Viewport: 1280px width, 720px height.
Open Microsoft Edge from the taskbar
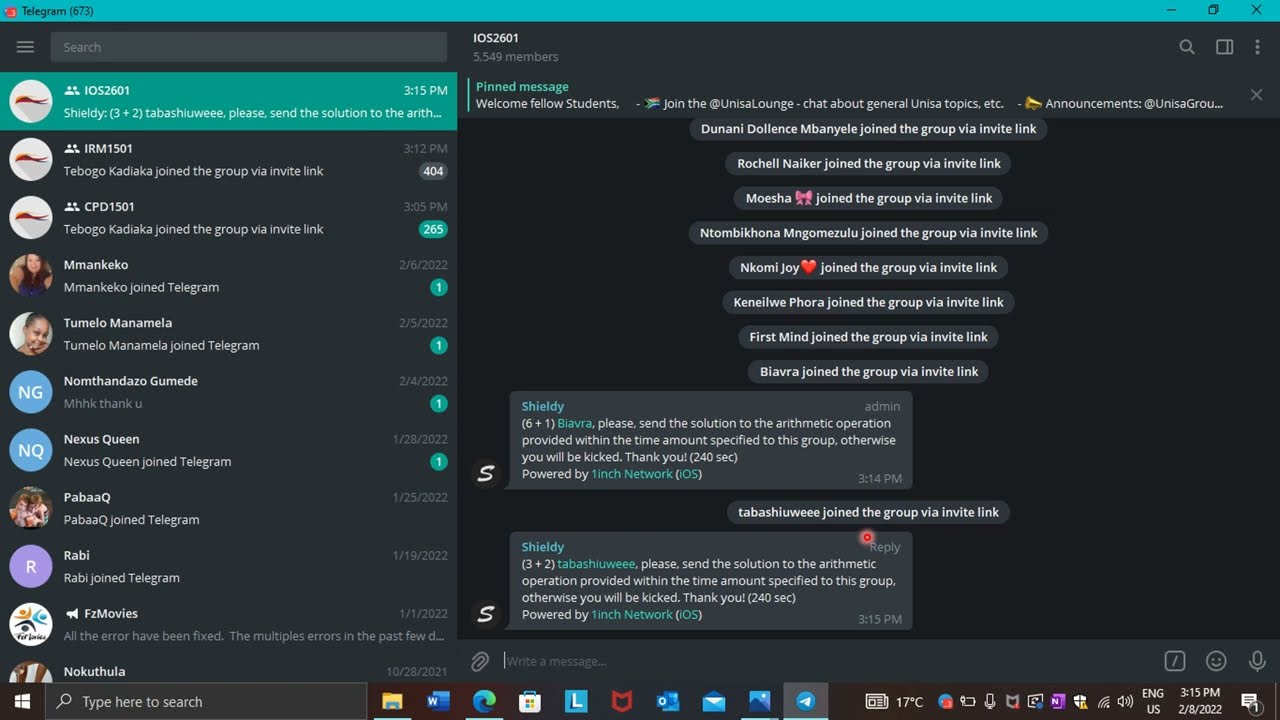(x=484, y=701)
